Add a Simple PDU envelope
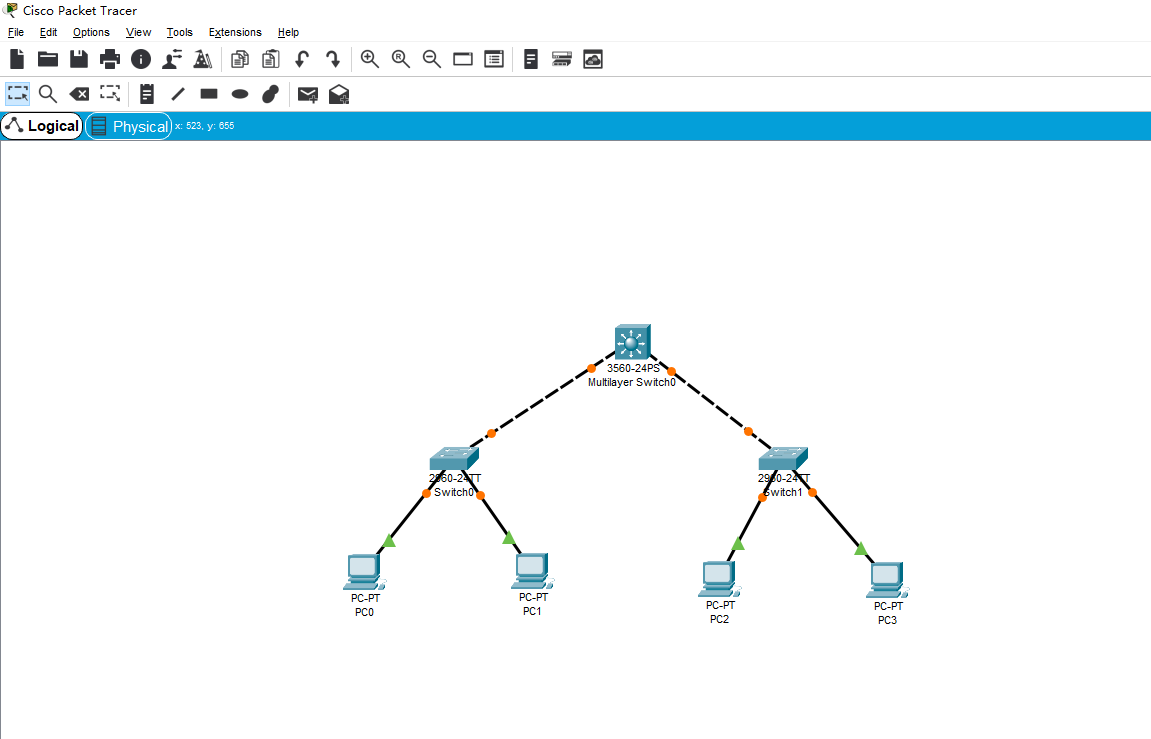The width and height of the screenshot is (1151, 739). click(x=308, y=95)
